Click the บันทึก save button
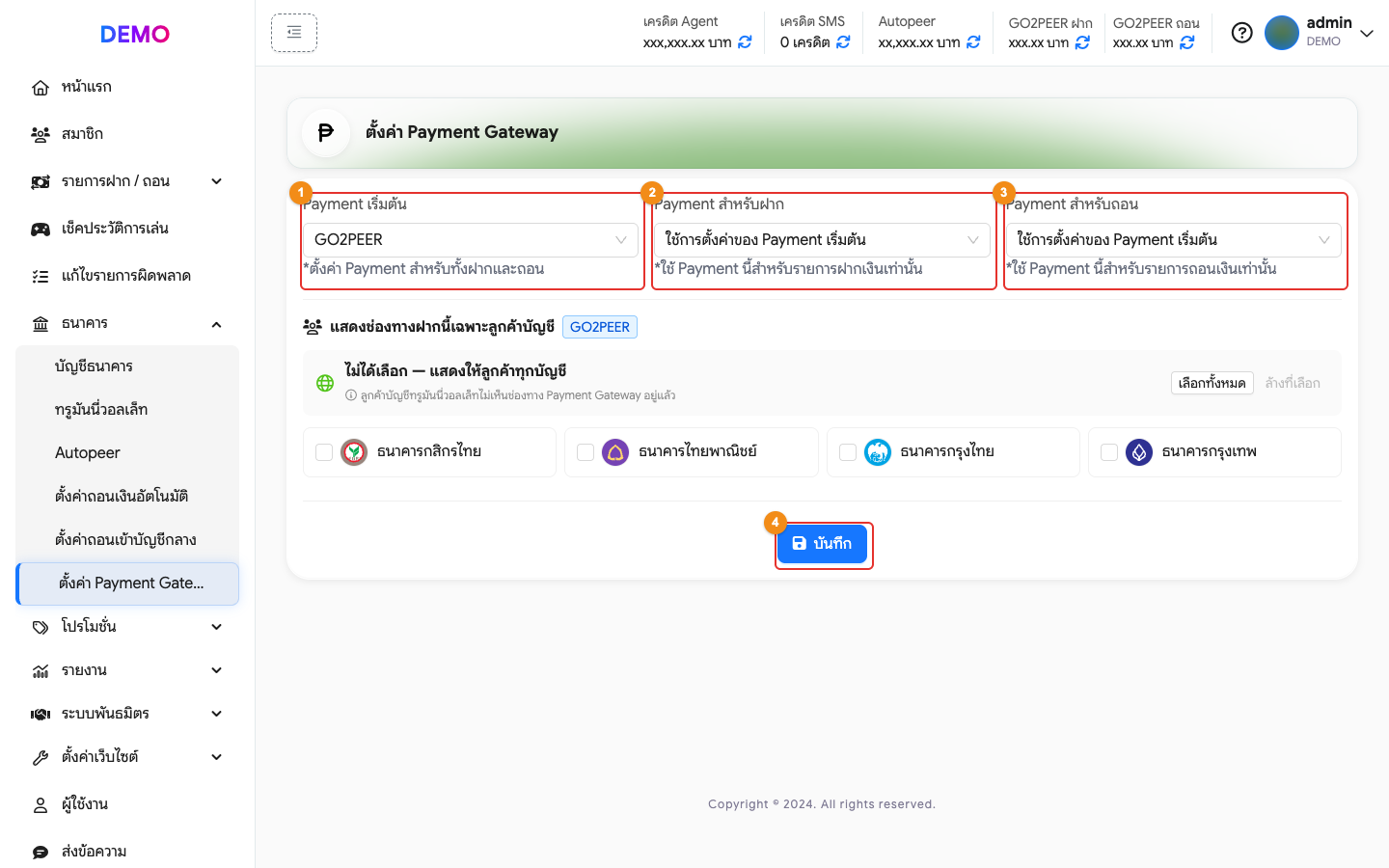Image resolution: width=1389 pixels, height=868 pixels. 822,544
